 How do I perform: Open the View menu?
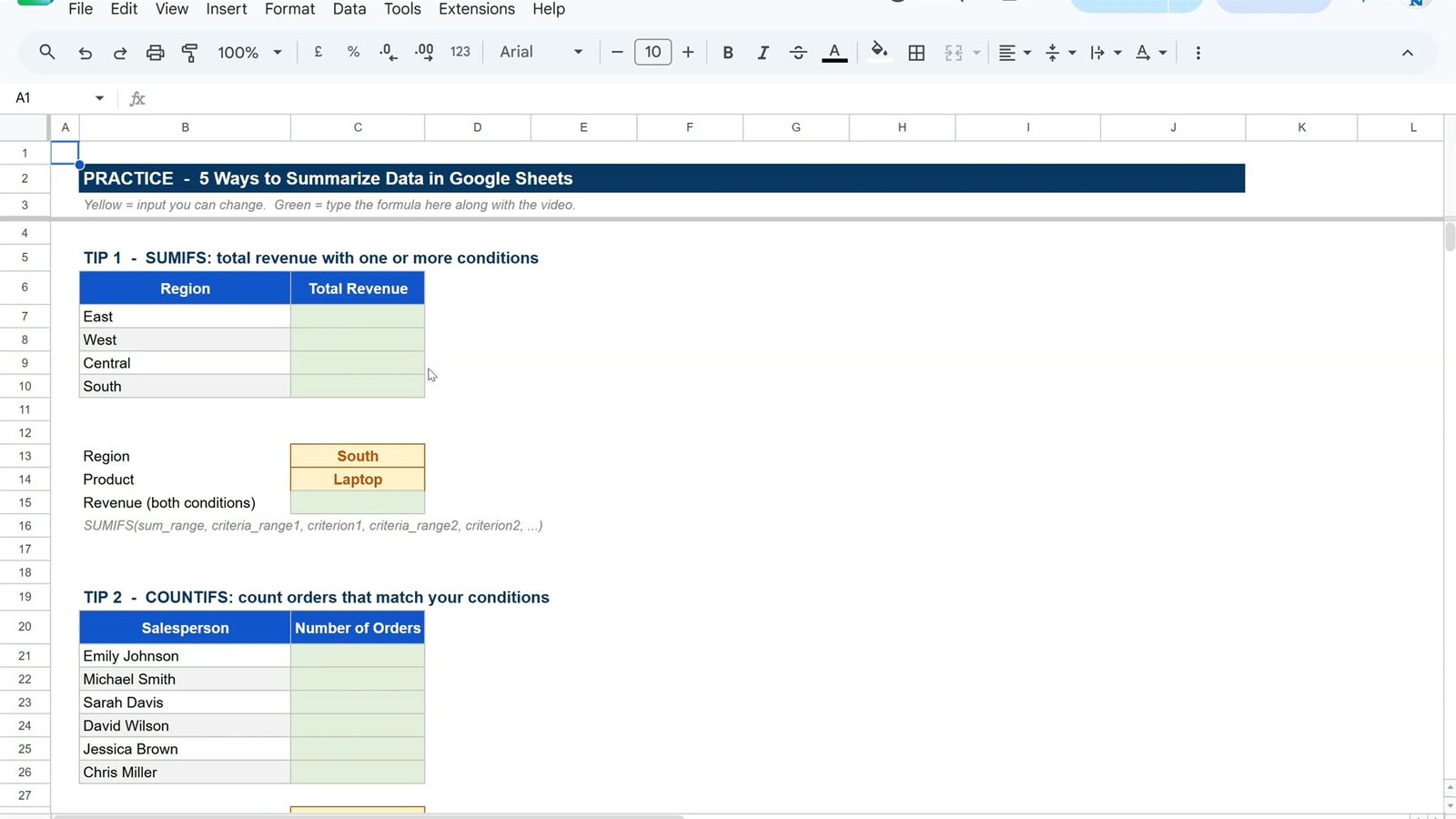click(172, 9)
